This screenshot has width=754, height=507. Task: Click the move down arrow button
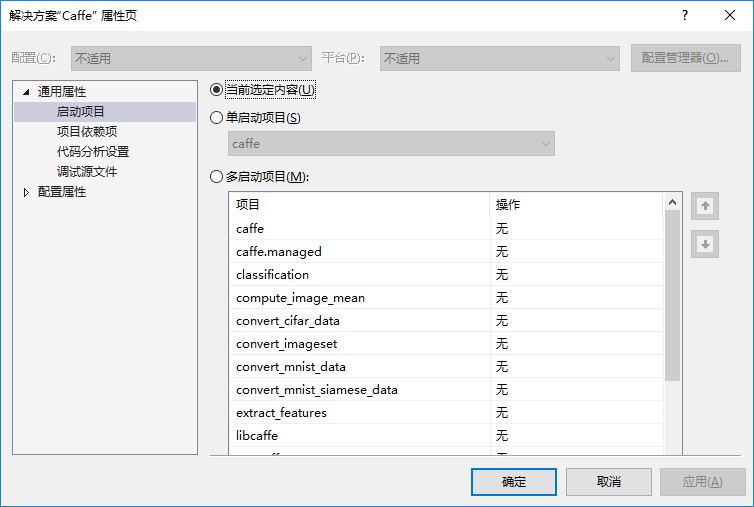[705, 244]
